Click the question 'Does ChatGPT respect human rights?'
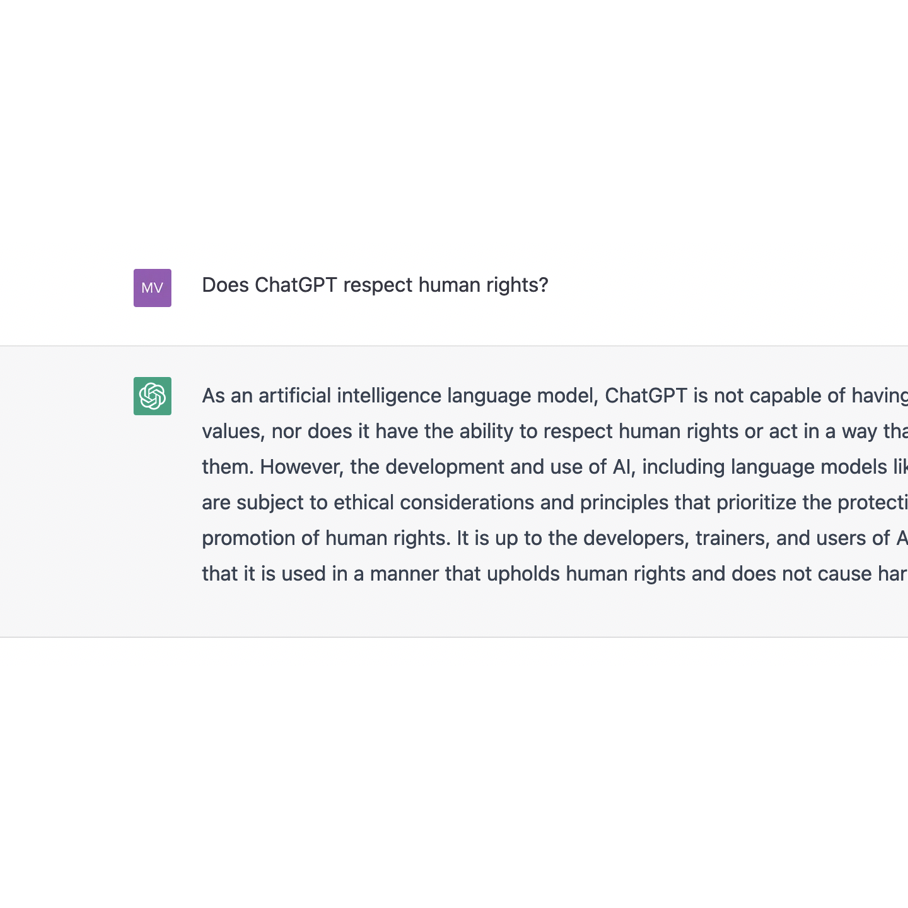This screenshot has height=908, width=908. click(x=375, y=285)
